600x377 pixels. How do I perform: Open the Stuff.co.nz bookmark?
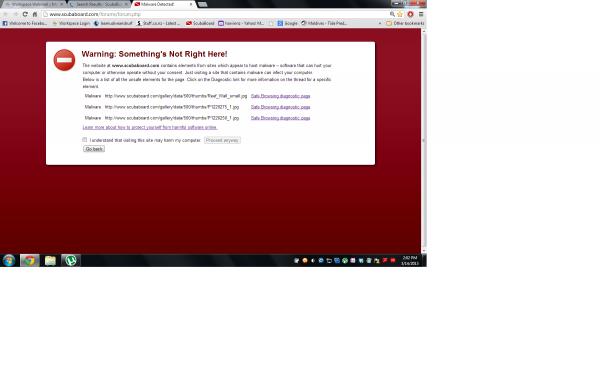click(x=158, y=23)
